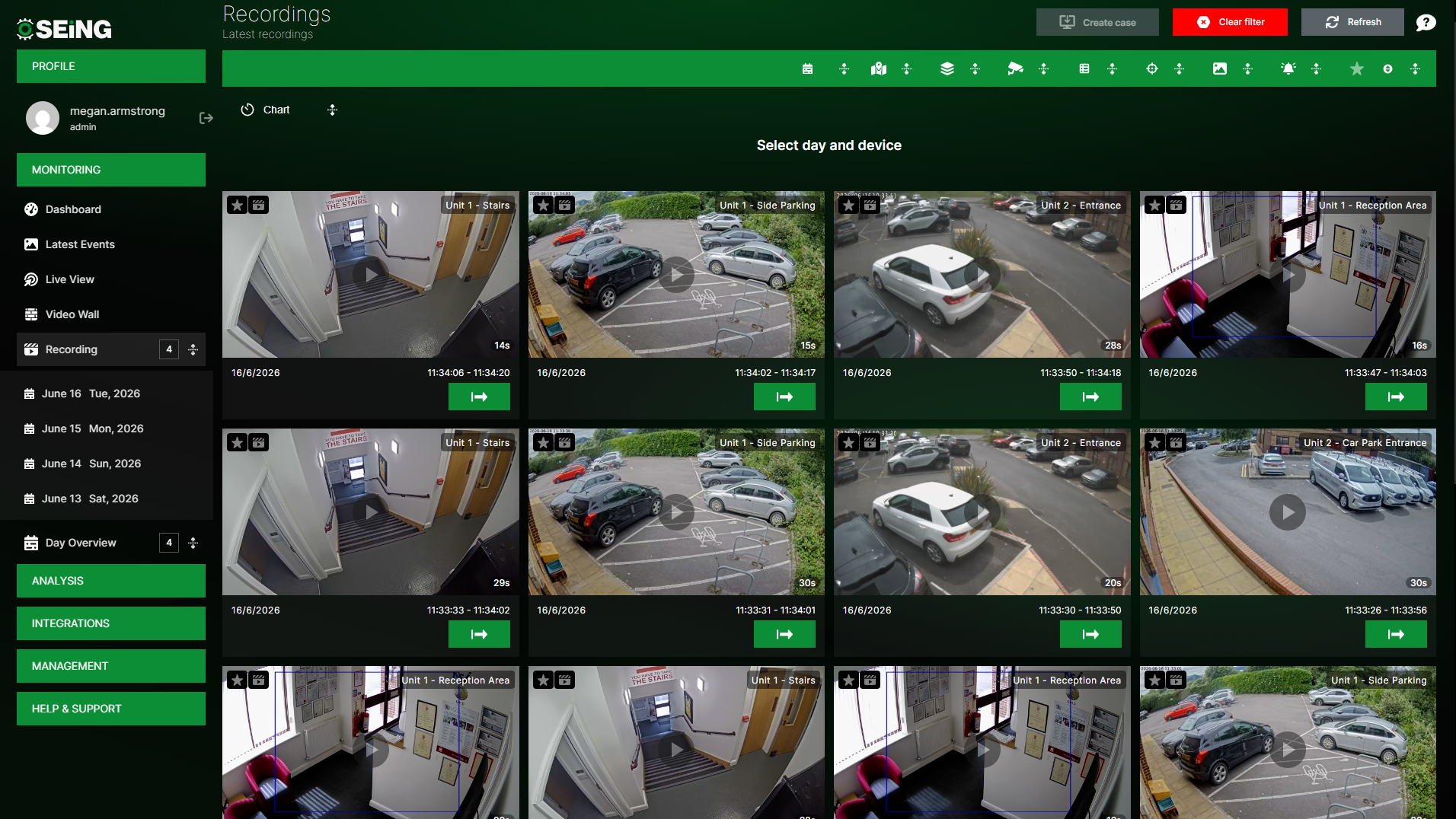The width and height of the screenshot is (1456, 819).
Task: Expand the map filter panel arrows
Action: pos(906,69)
